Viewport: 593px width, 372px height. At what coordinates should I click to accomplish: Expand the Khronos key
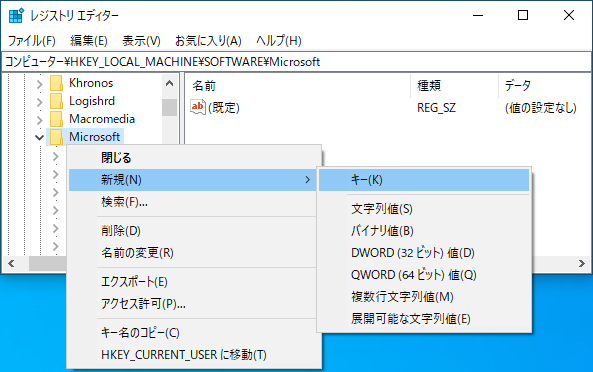(x=40, y=84)
